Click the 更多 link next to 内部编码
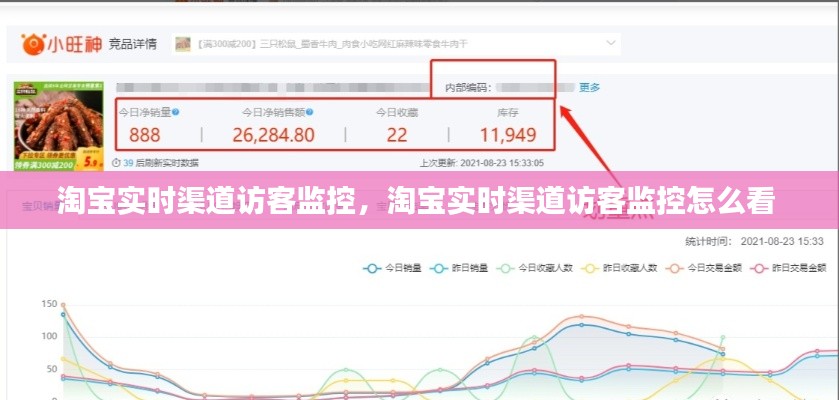Screen dimensions: 839x400 coord(590,87)
